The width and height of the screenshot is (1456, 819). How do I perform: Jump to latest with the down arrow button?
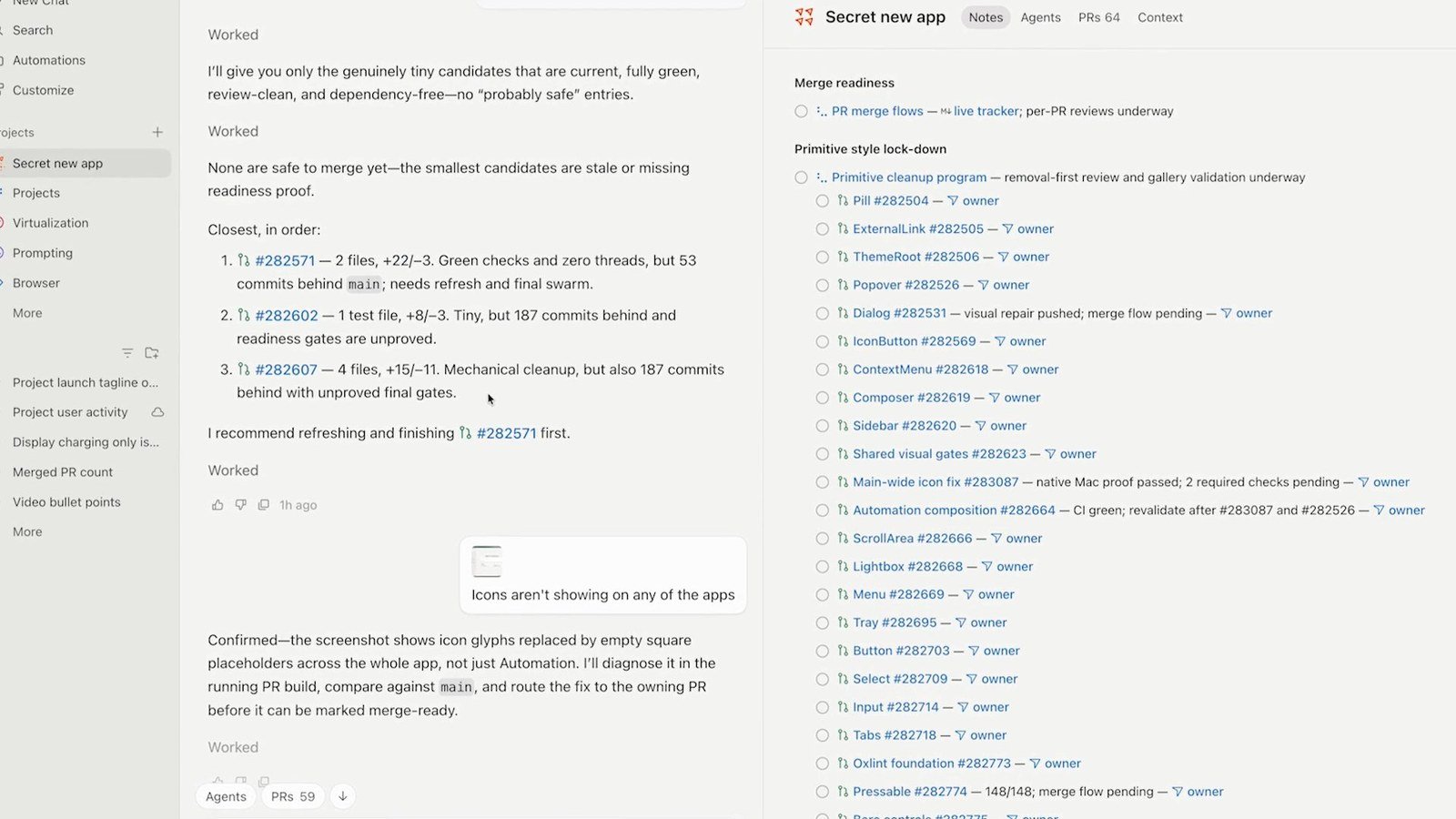[343, 796]
